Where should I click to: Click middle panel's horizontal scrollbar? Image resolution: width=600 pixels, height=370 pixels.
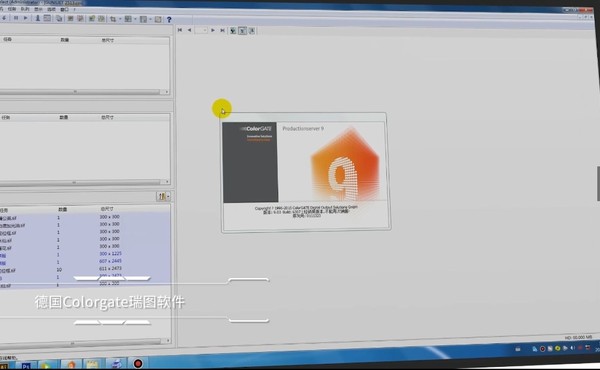(x=80, y=183)
